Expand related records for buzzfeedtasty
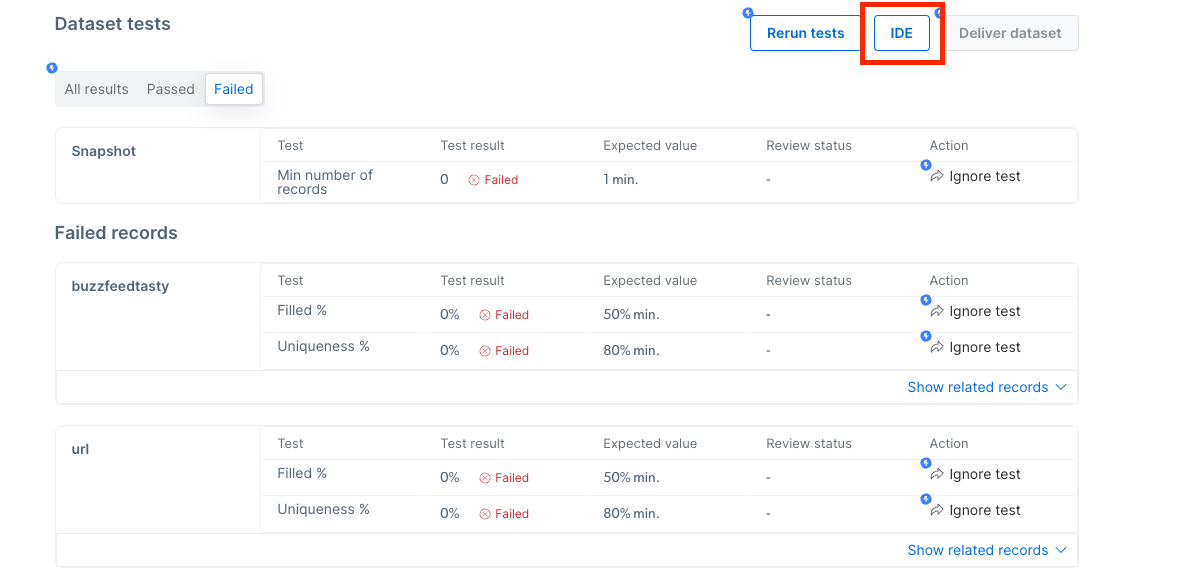This screenshot has height=582, width=1191. pyautogui.click(x=987, y=387)
